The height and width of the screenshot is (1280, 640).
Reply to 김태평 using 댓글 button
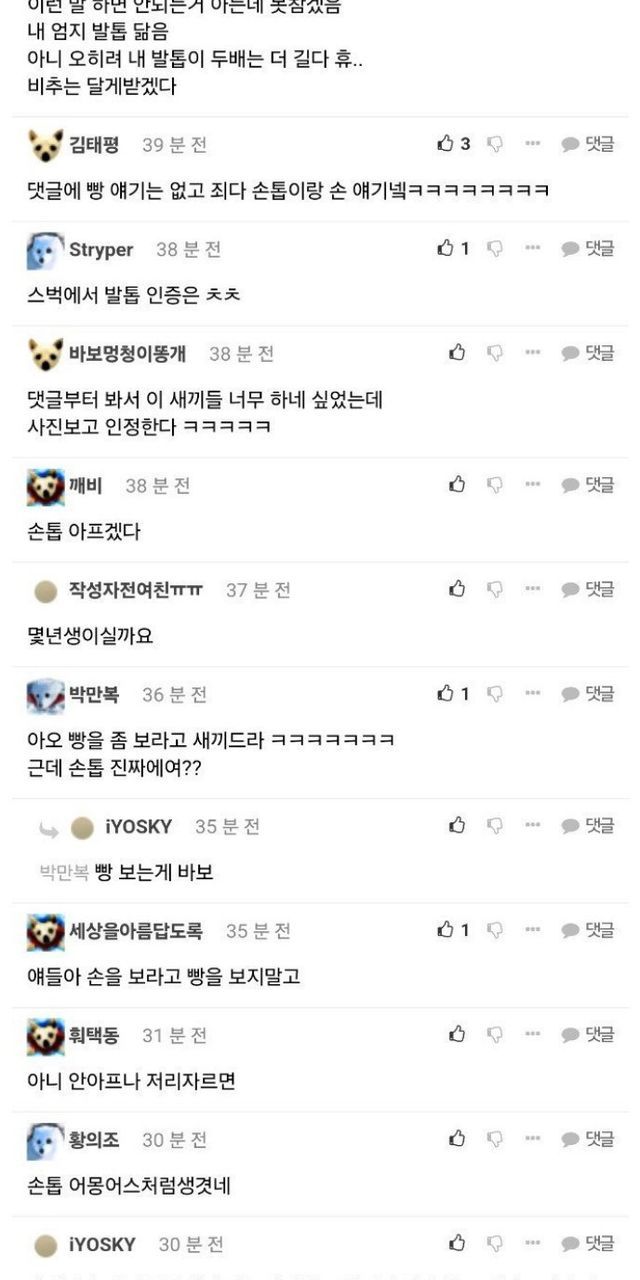click(x=587, y=144)
